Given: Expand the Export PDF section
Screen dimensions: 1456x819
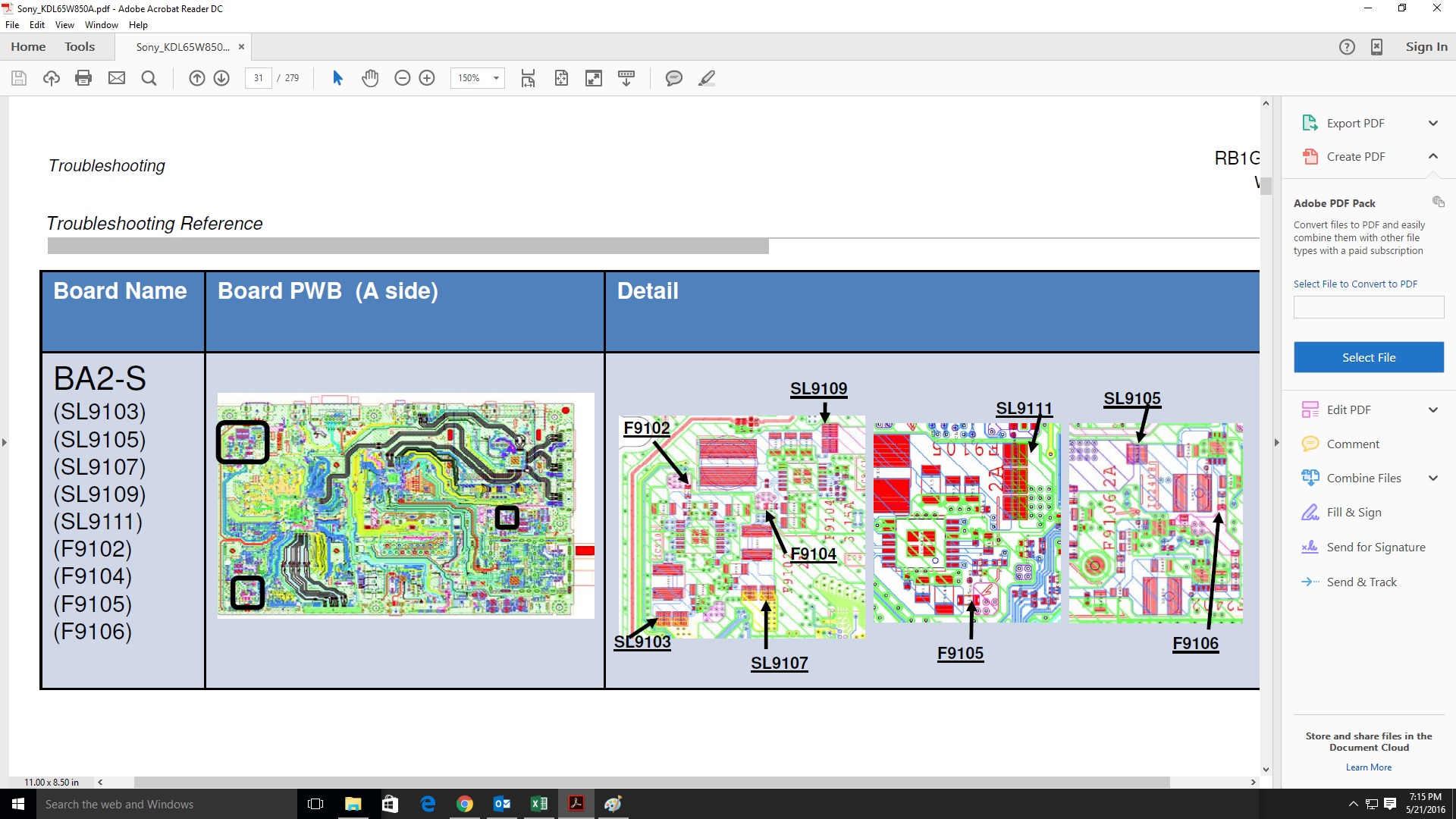Looking at the screenshot, I should [1432, 123].
